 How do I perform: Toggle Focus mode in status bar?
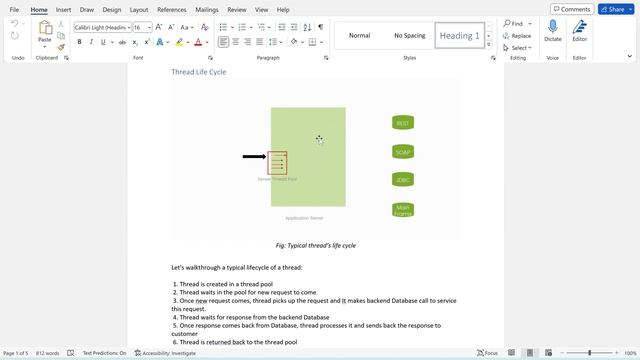487,353
